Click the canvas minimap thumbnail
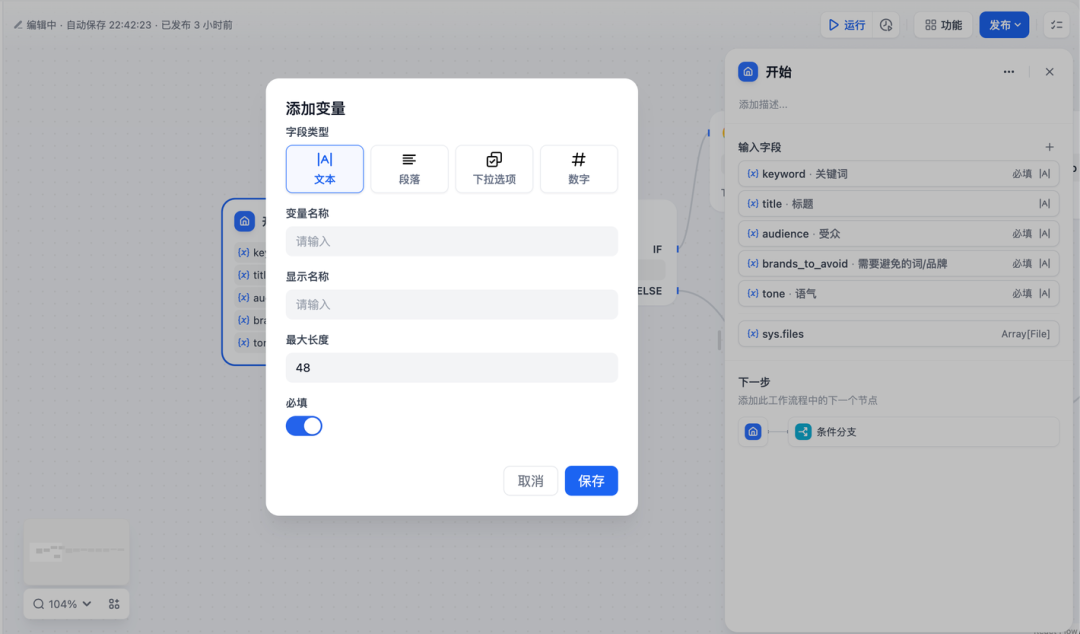 click(76, 552)
